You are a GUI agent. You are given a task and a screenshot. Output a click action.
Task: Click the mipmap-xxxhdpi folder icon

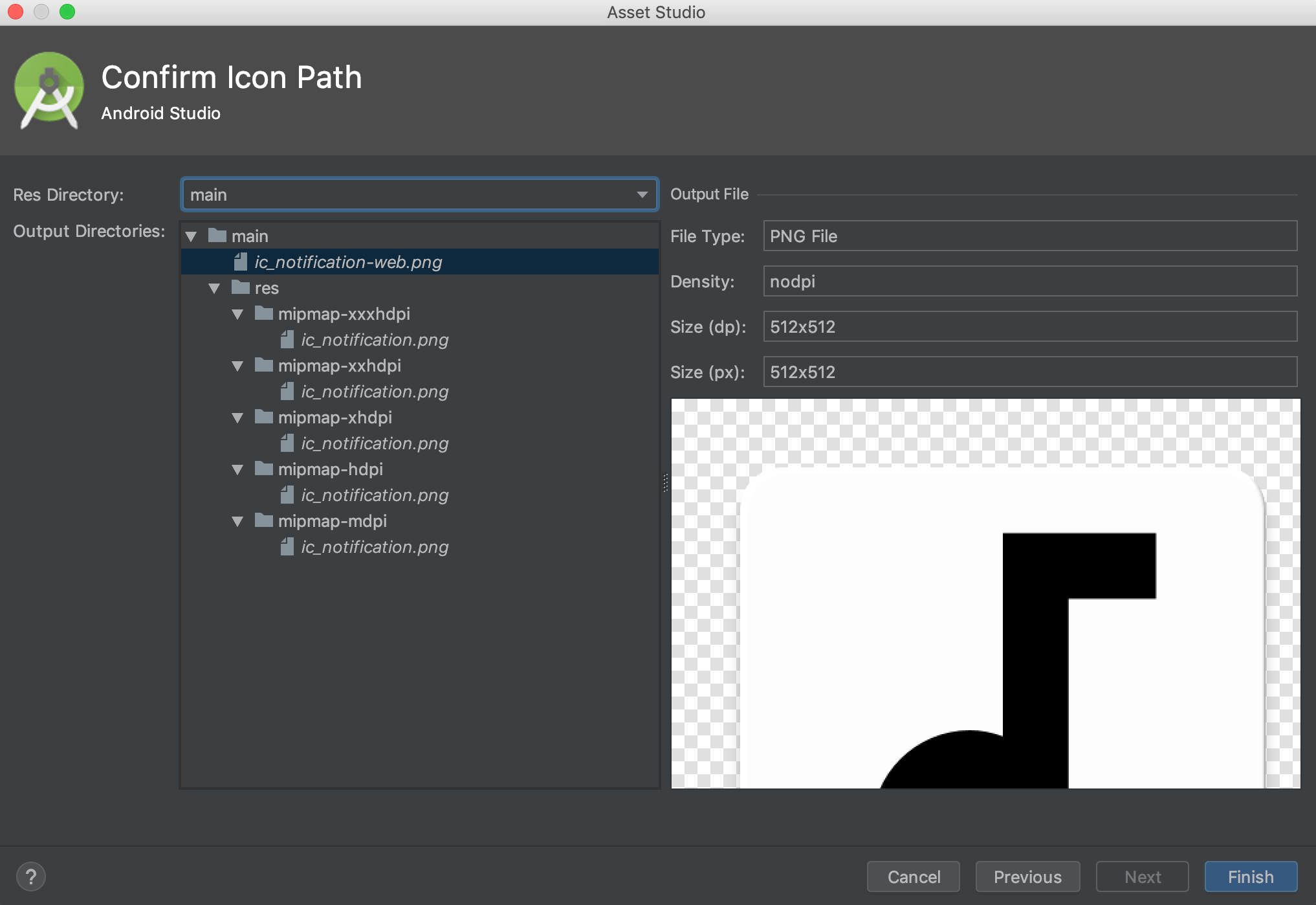(x=264, y=313)
